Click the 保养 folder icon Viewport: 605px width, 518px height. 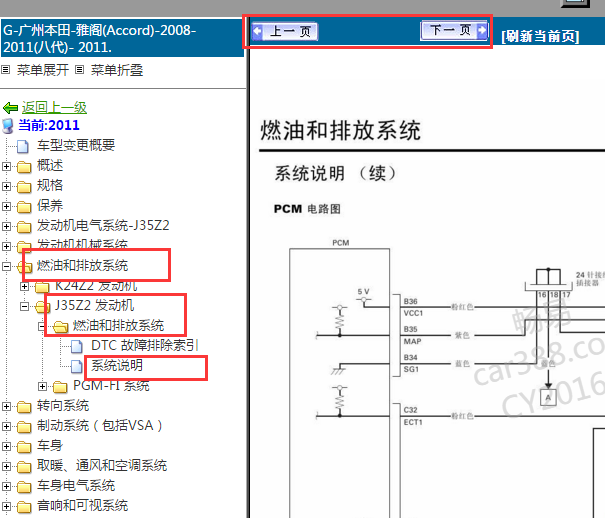click(x=24, y=207)
